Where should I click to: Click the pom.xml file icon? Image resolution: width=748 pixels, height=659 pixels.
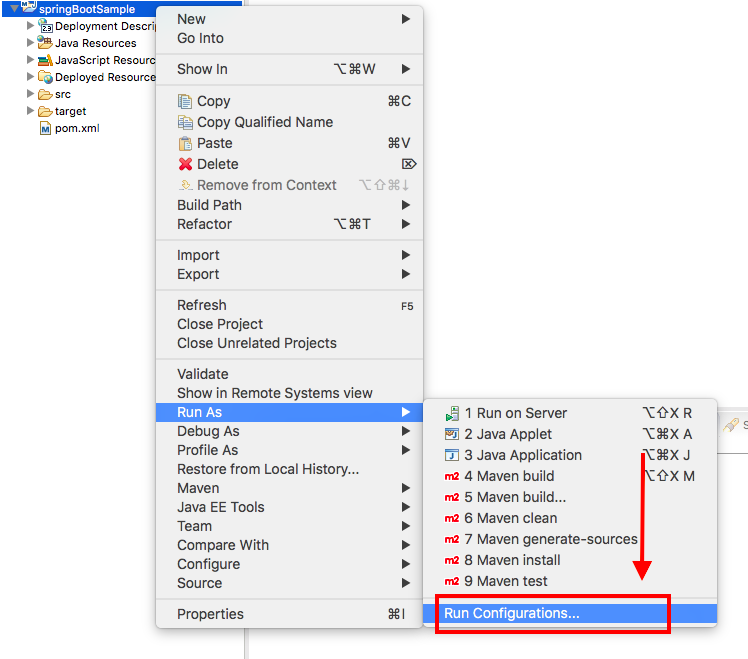pos(45,128)
